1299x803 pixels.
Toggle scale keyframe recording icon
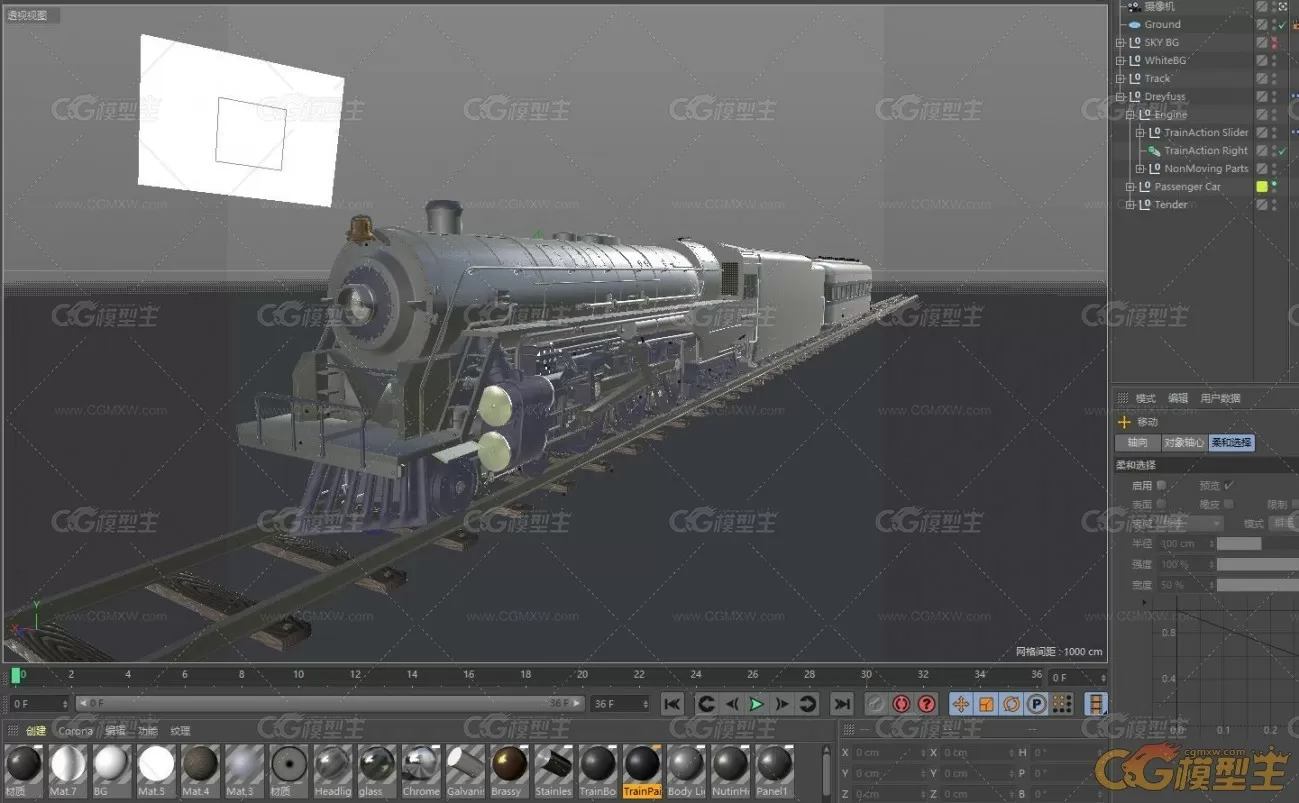[x=986, y=704]
